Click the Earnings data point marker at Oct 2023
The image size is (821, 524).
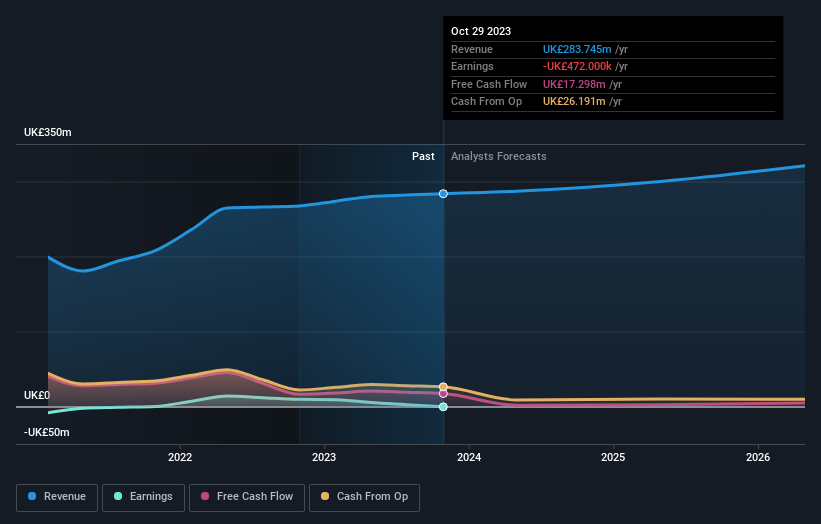(x=443, y=407)
